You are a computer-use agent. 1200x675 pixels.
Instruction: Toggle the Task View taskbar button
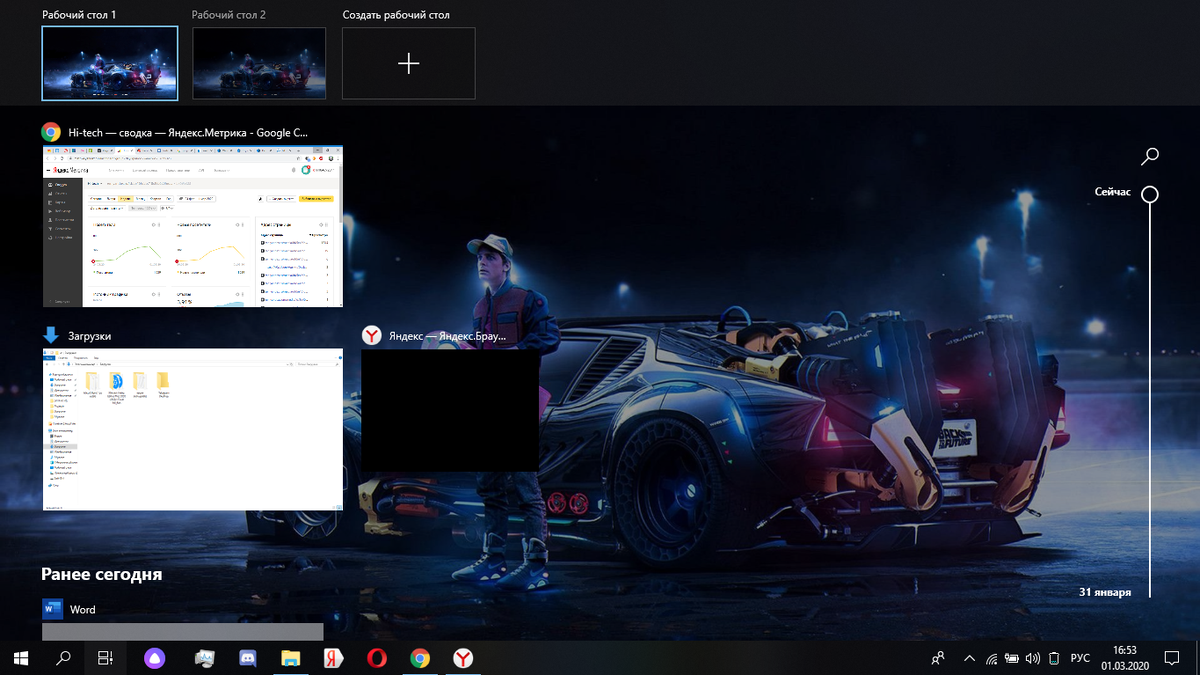point(105,658)
